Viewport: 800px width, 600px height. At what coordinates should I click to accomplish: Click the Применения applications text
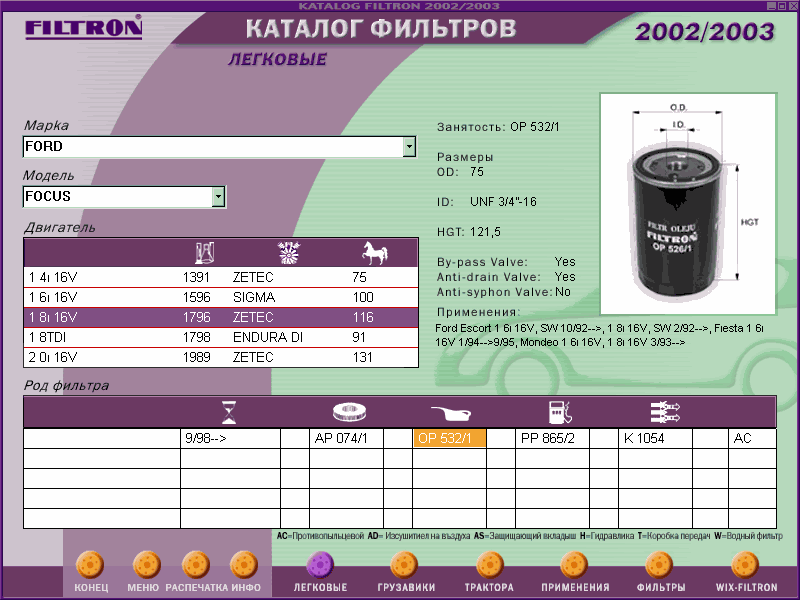599,335
